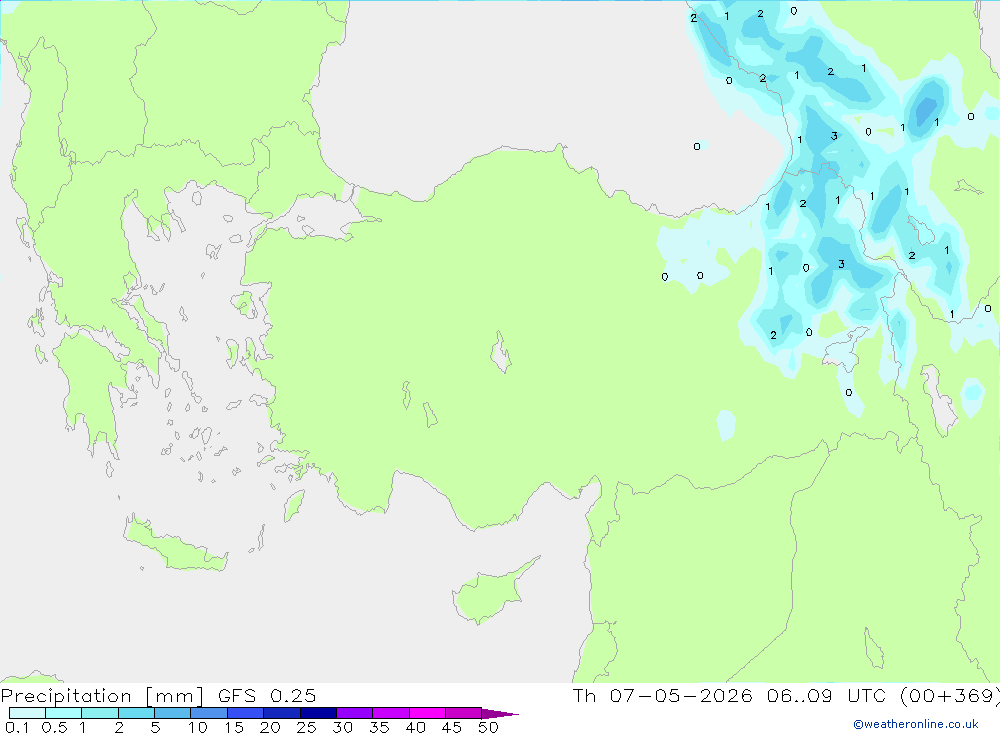Image resolution: width=1000 pixels, height=733 pixels.
Task: Select the 0.5–1 mm legend swatch
Action: click(x=64, y=713)
